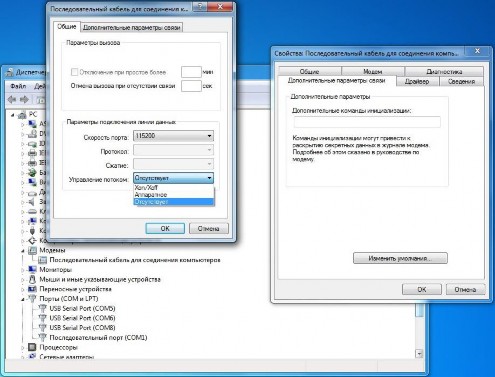The image size is (495, 377).
Task: Click the modem icon for Последовательный кабель device
Action: tap(42, 260)
